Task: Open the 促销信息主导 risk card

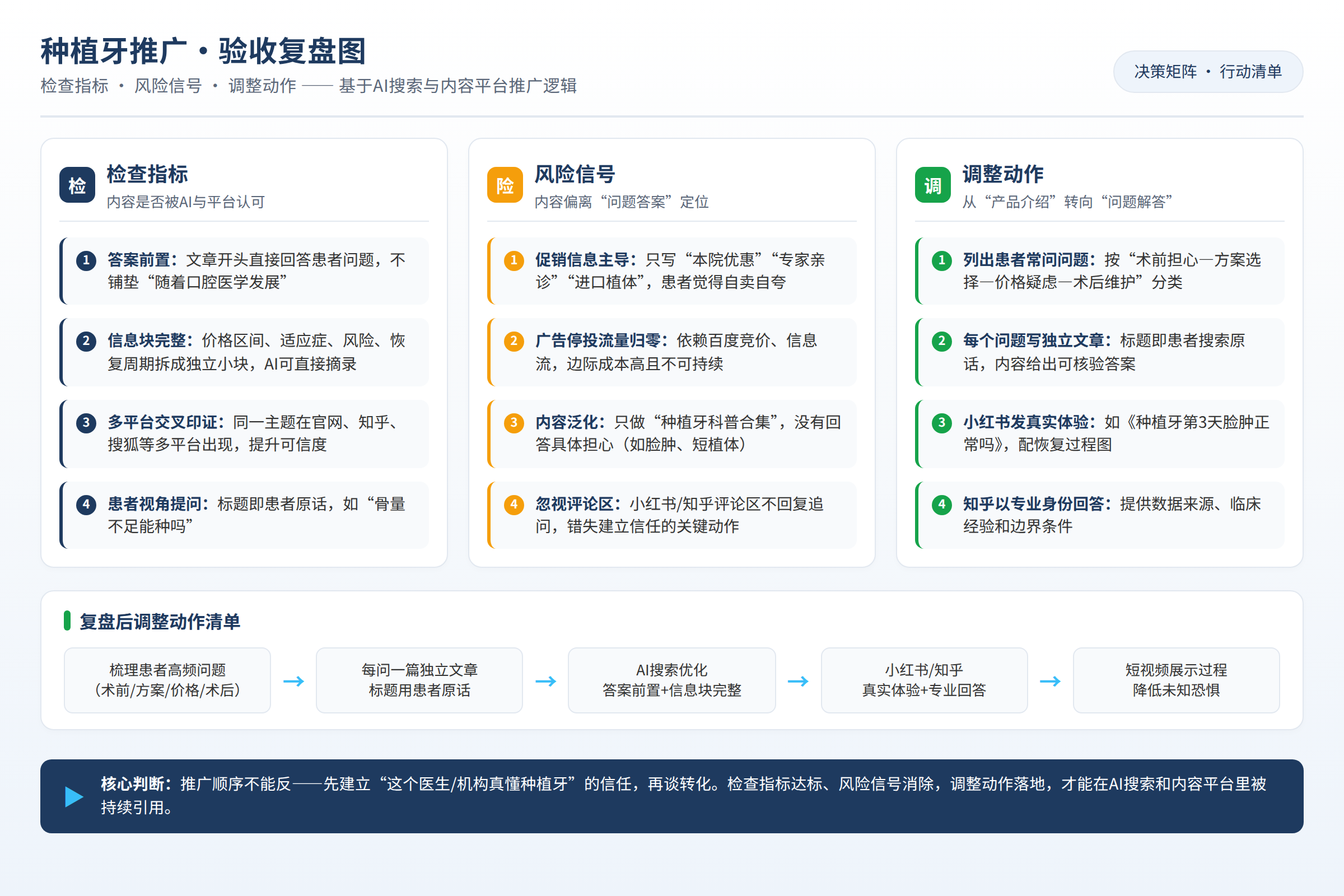Action: pyautogui.click(x=671, y=271)
